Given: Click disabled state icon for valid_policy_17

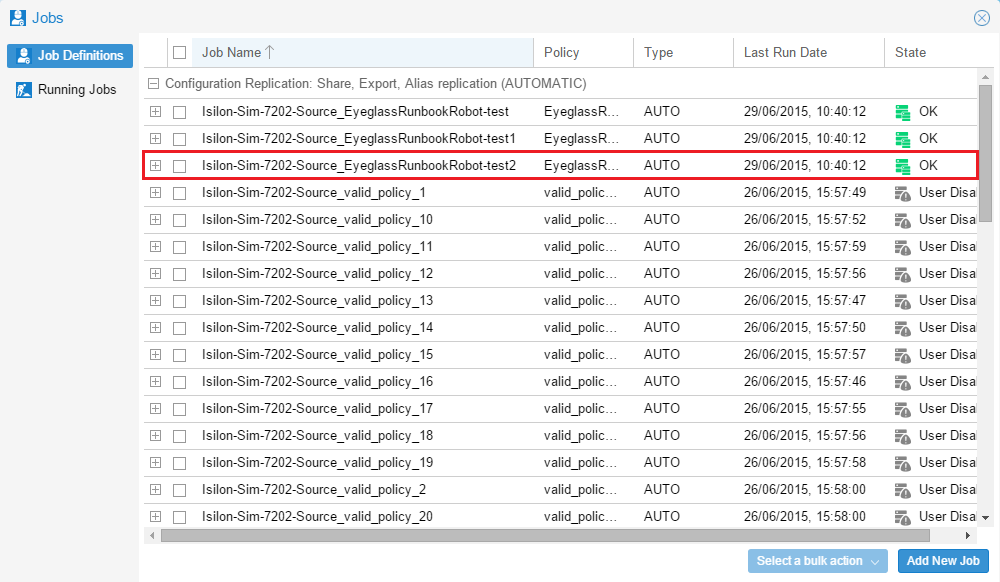Looking at the screenshot, I should (902, 409).
